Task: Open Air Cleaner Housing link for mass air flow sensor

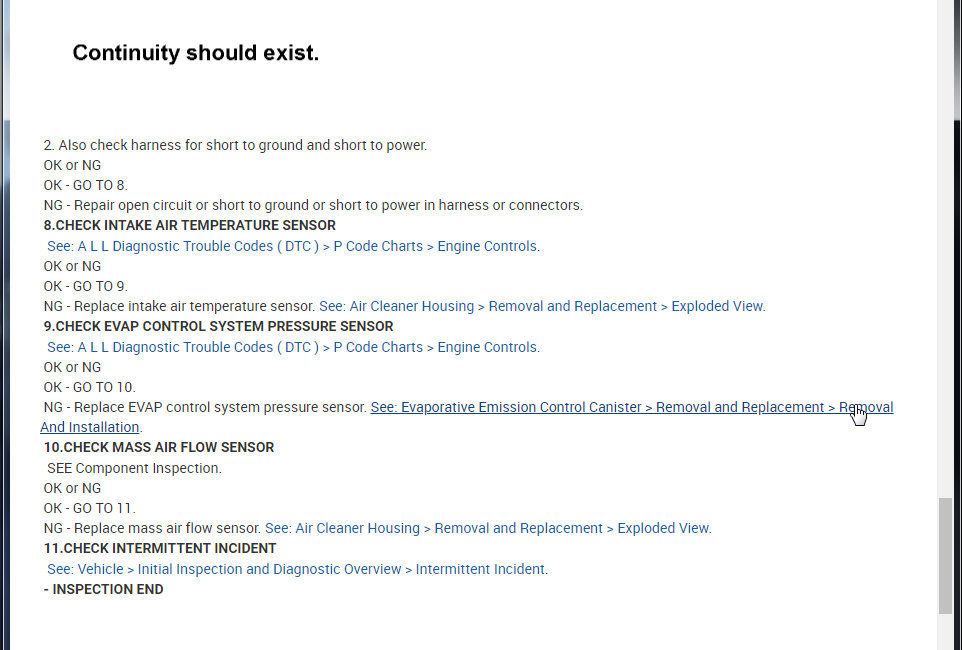Action: pyautogui.click(x=488, y=528)
